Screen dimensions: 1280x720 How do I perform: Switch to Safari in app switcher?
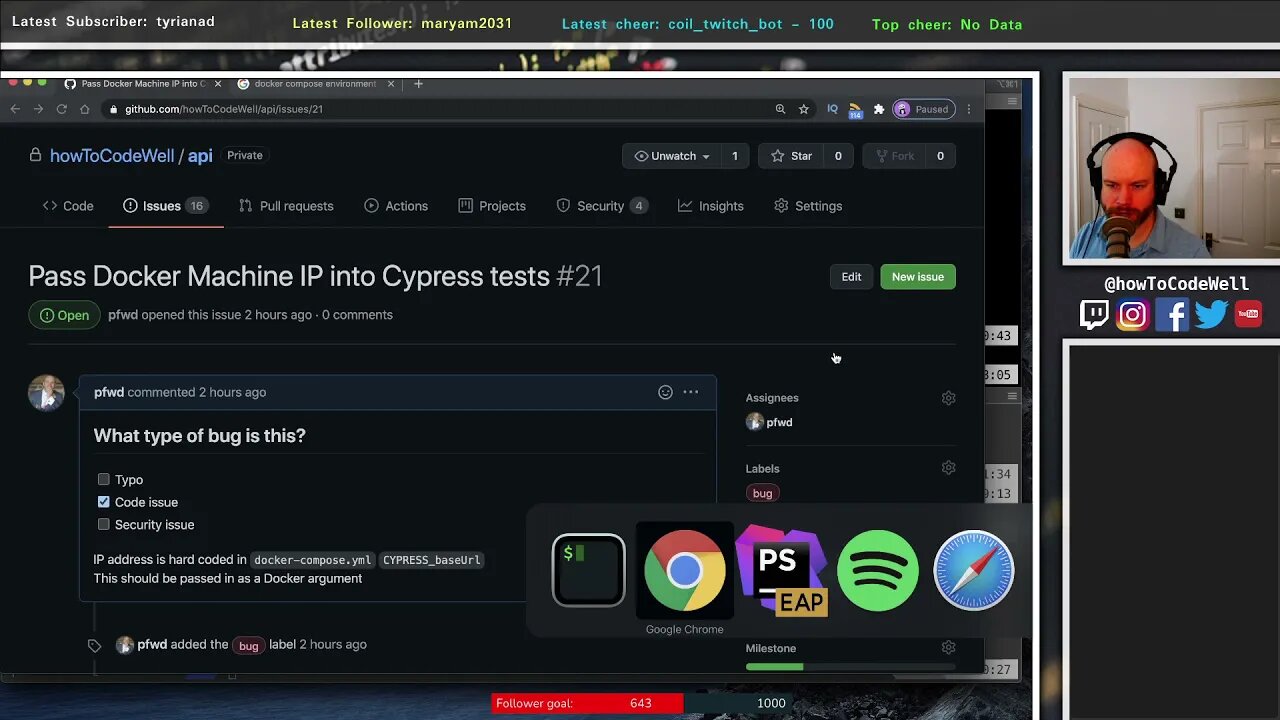[973, 570]
